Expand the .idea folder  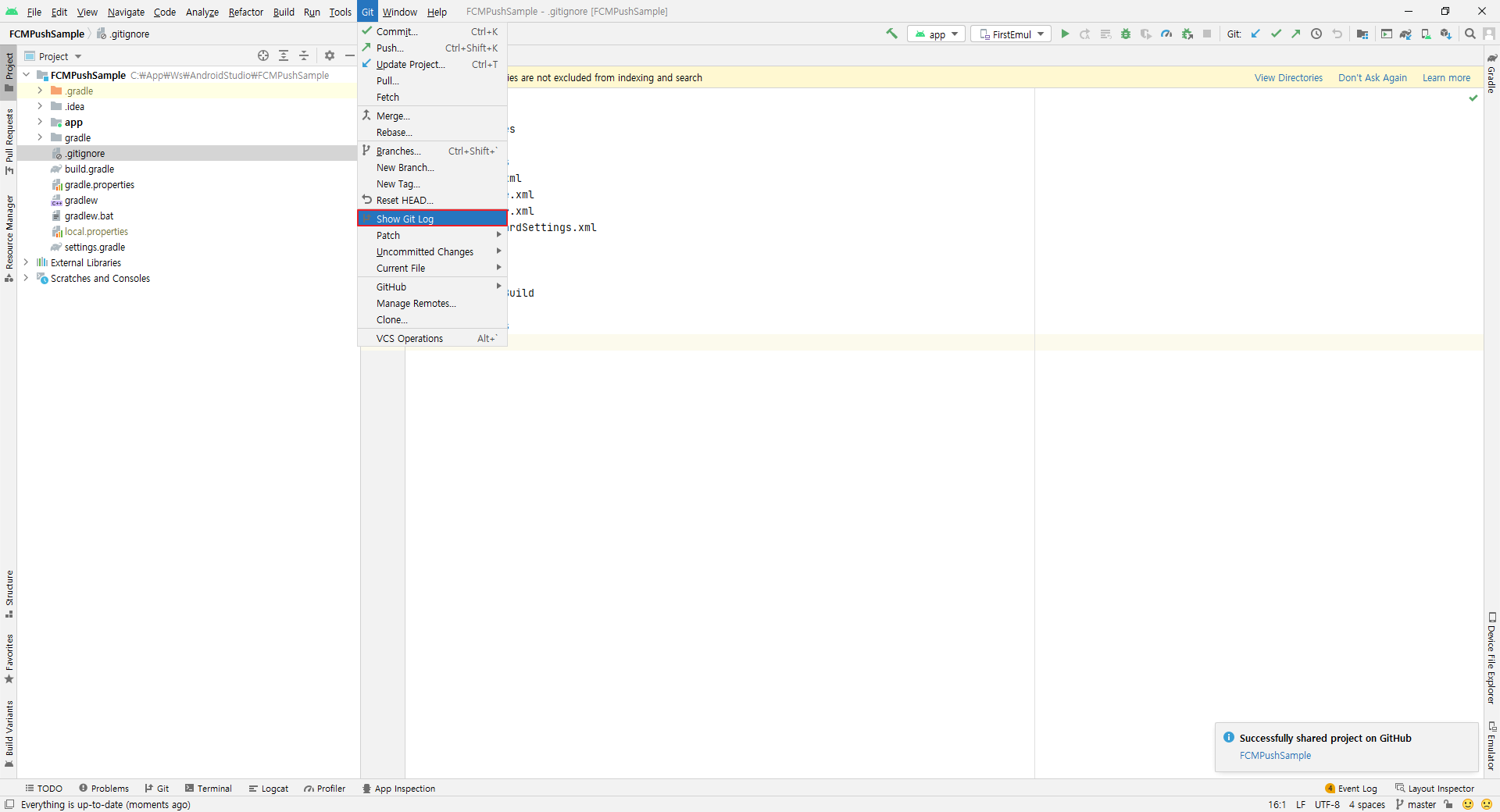point(40,106)
